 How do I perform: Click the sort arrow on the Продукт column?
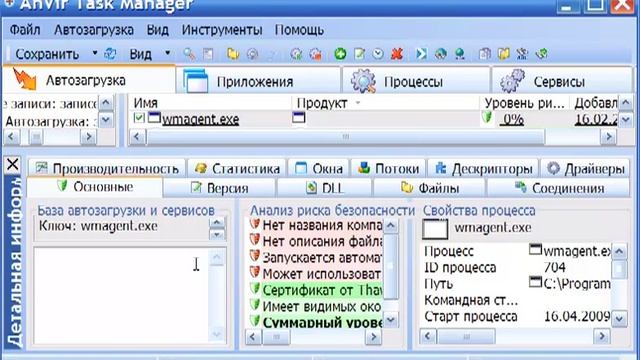(358, 103)
